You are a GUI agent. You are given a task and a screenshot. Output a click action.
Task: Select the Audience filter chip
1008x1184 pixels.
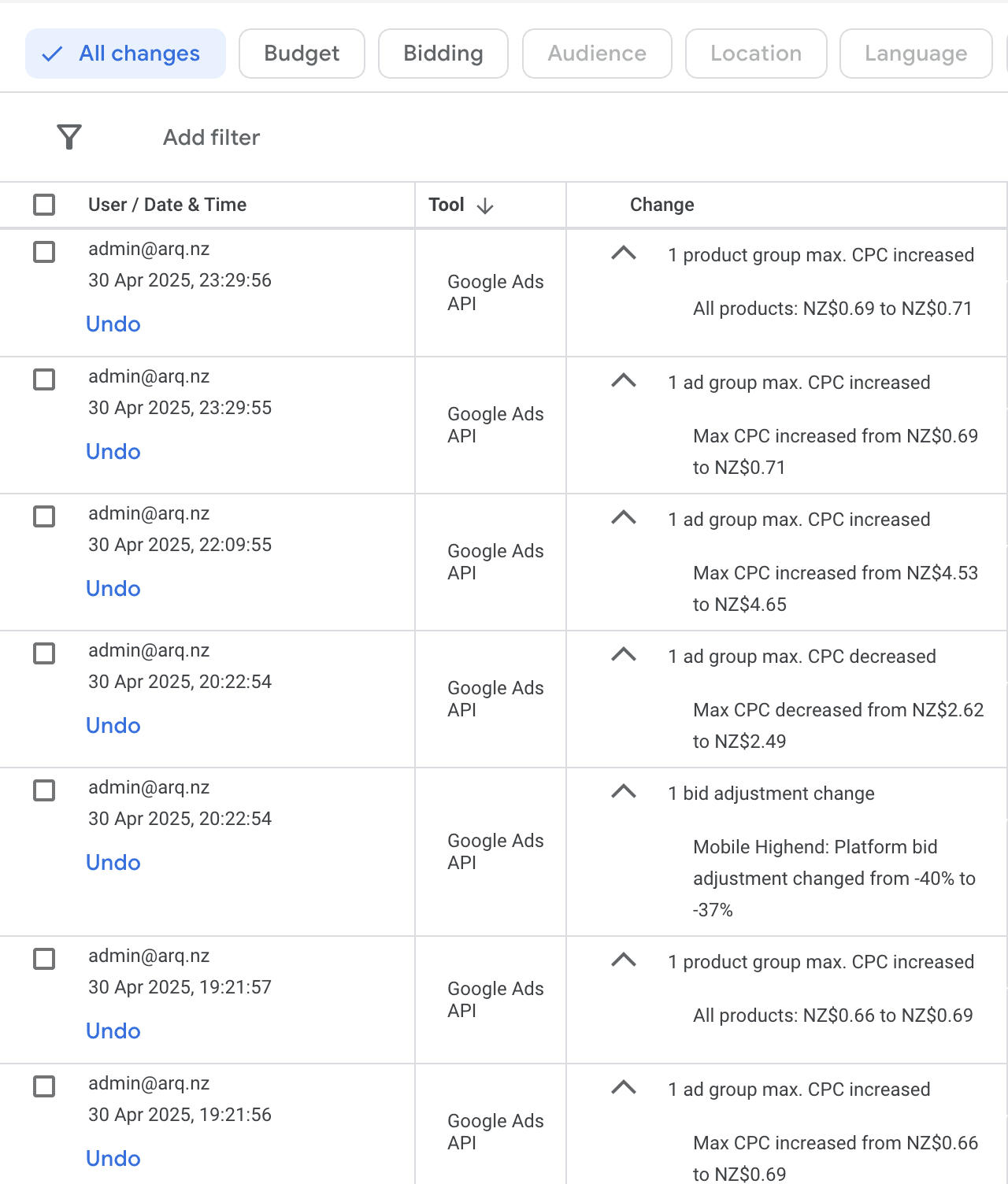(x=597, y=54)
